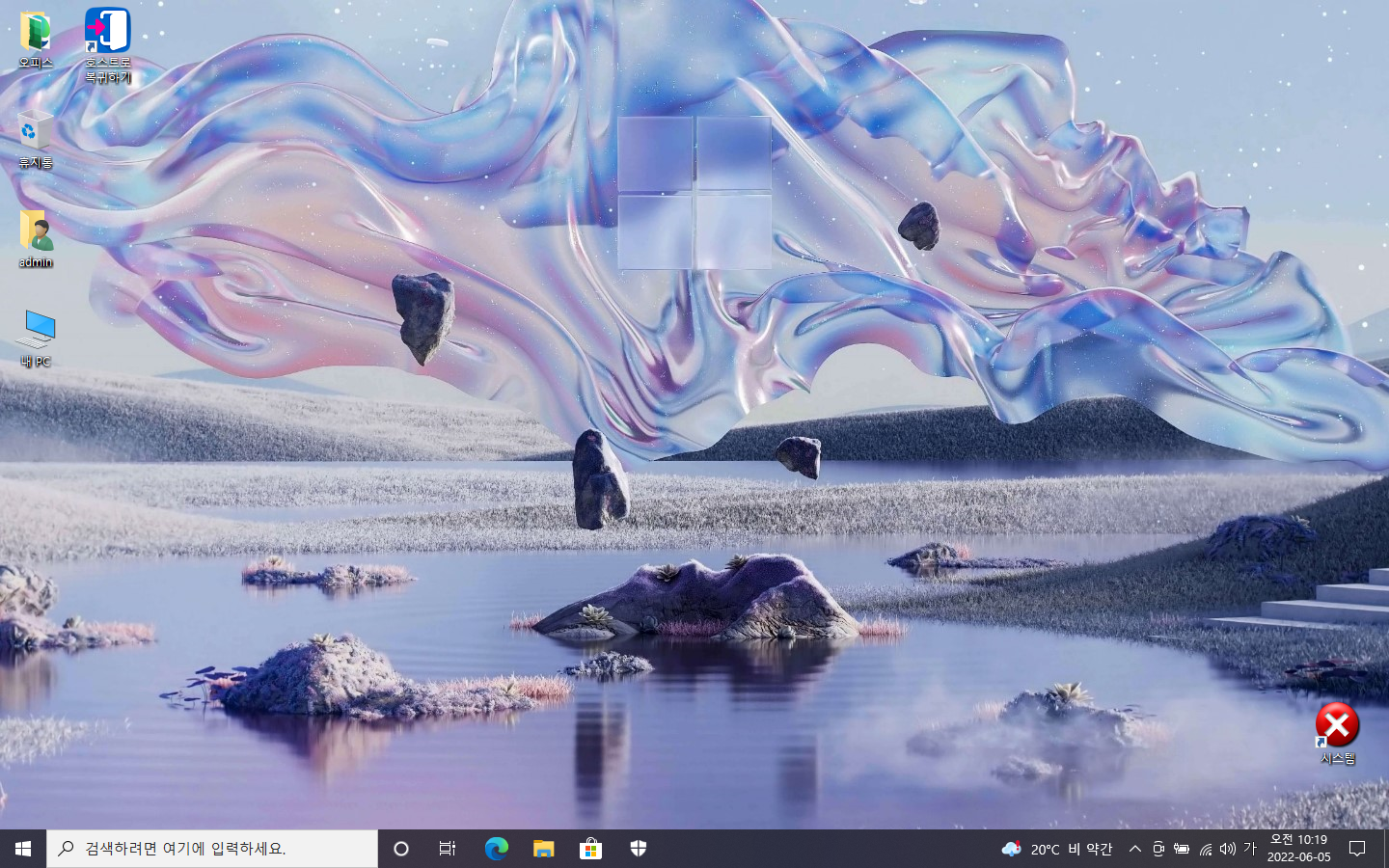Expand the hidden system tray icons chevron
1389x868 pixels.
(1135, 849)
